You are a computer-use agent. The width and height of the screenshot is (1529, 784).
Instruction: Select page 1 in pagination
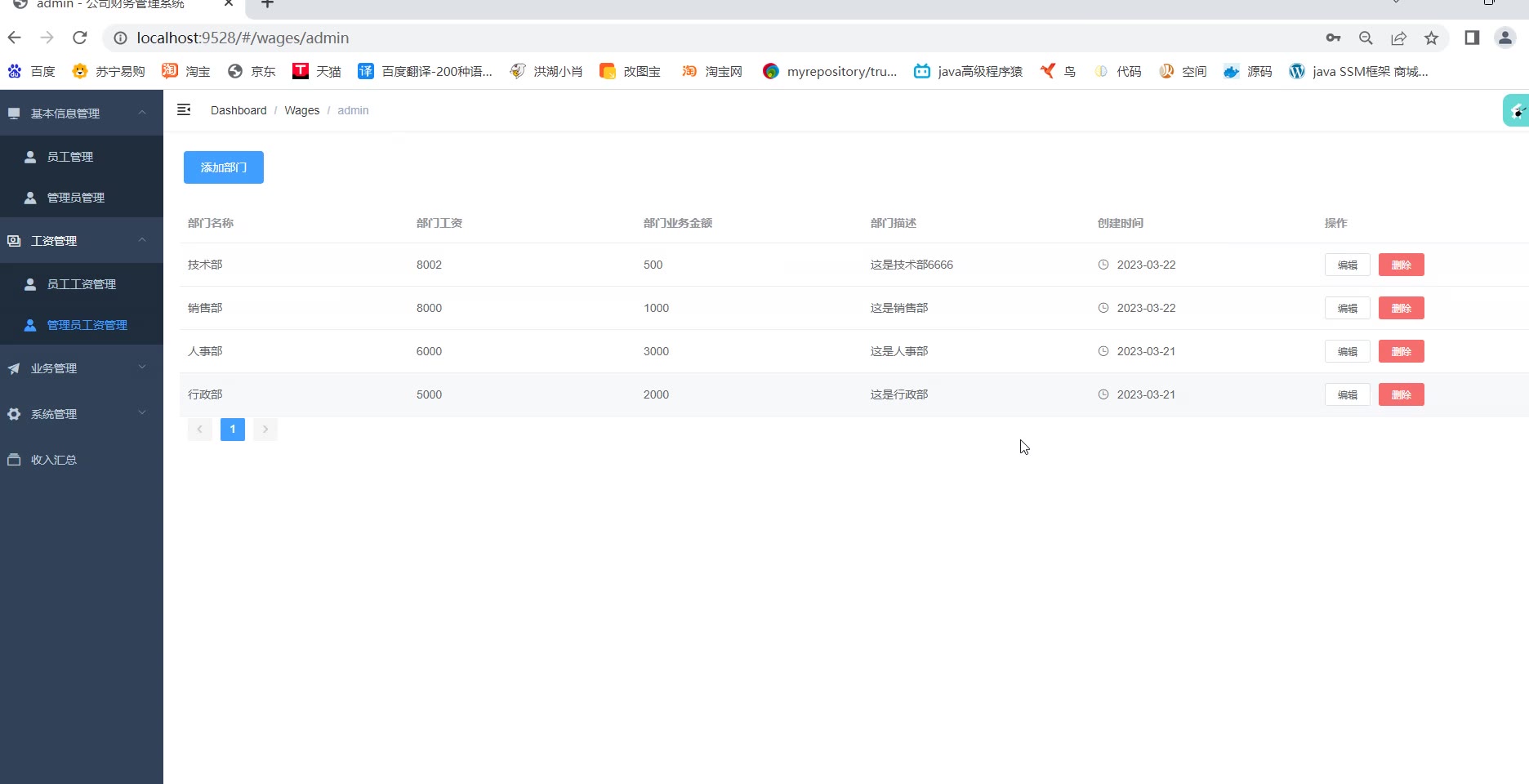pyautogui.click(x=233, y=429)
